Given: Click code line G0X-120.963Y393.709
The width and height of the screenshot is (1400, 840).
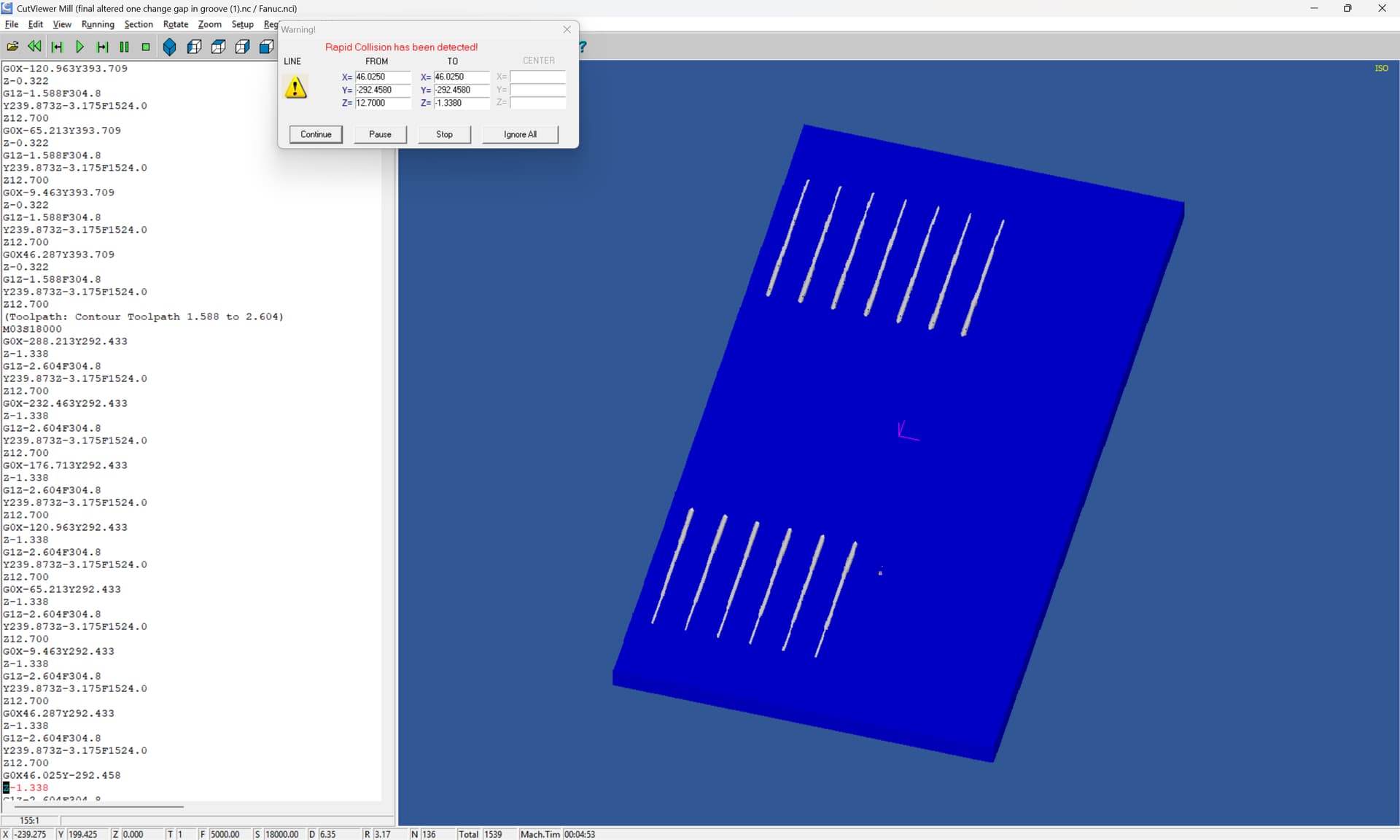Looking at the screenshot, I should [x=66, y=69].
